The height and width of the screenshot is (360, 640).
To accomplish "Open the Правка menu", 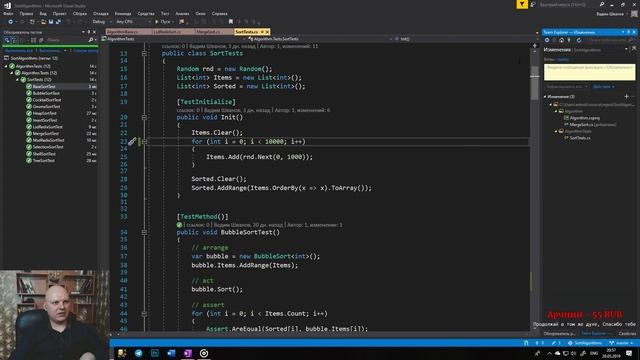I will pos(26,13).
